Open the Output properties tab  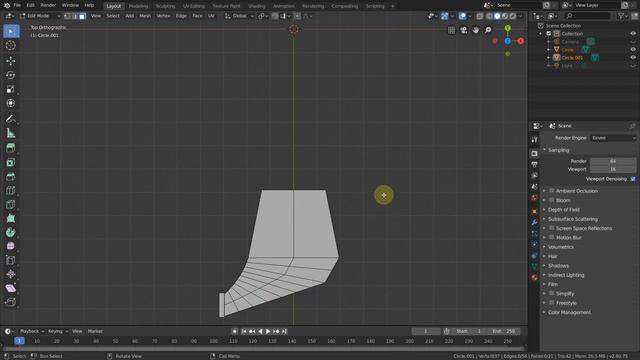pos(534,164)
